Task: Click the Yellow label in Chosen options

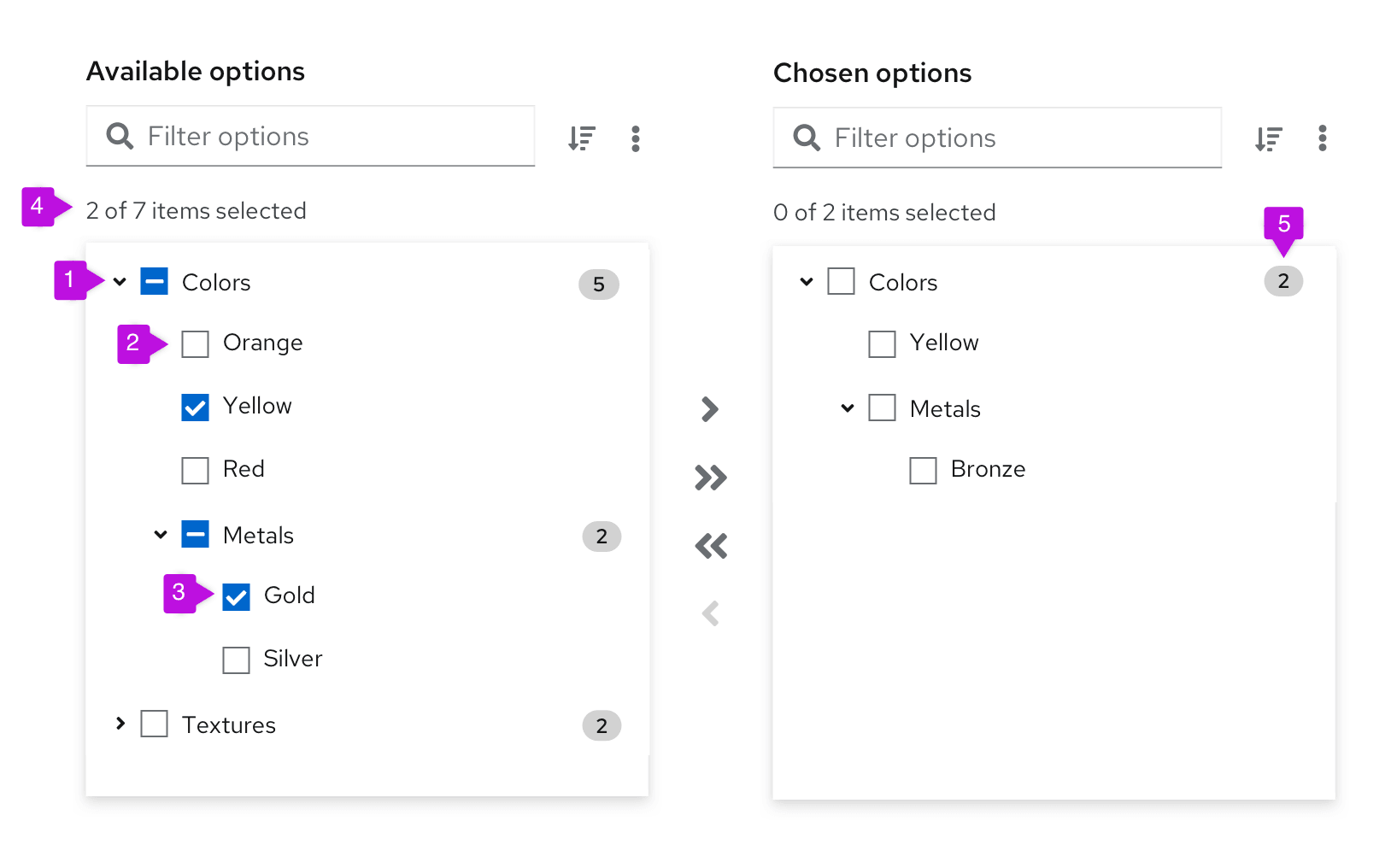Action: tap(943, 343)
